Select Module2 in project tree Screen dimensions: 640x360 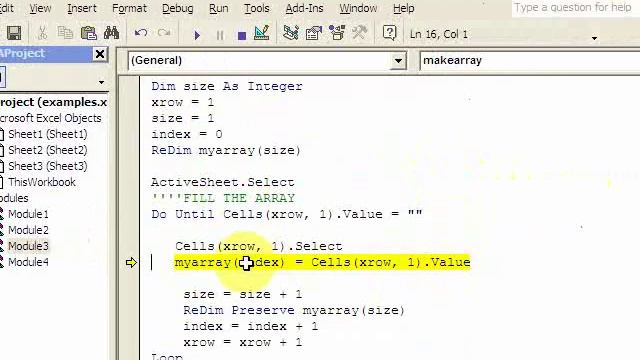pos(28,230)
